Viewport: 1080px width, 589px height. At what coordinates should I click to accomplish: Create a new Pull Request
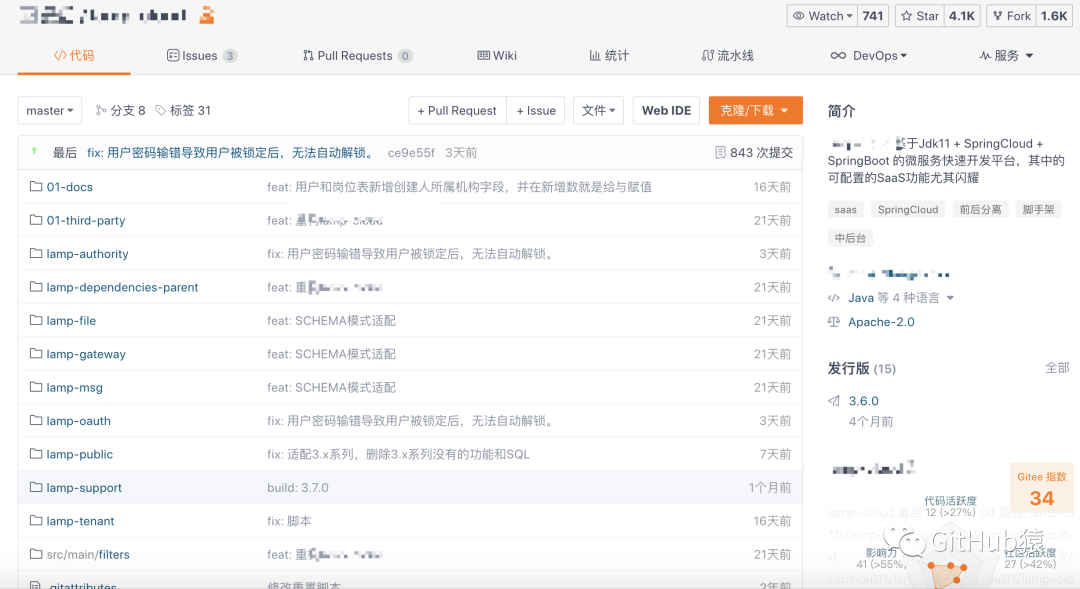pos(457,110)
